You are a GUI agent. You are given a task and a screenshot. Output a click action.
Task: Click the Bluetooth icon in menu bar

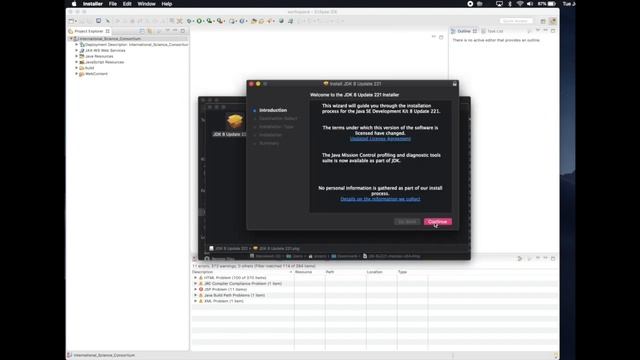[510, 4]
